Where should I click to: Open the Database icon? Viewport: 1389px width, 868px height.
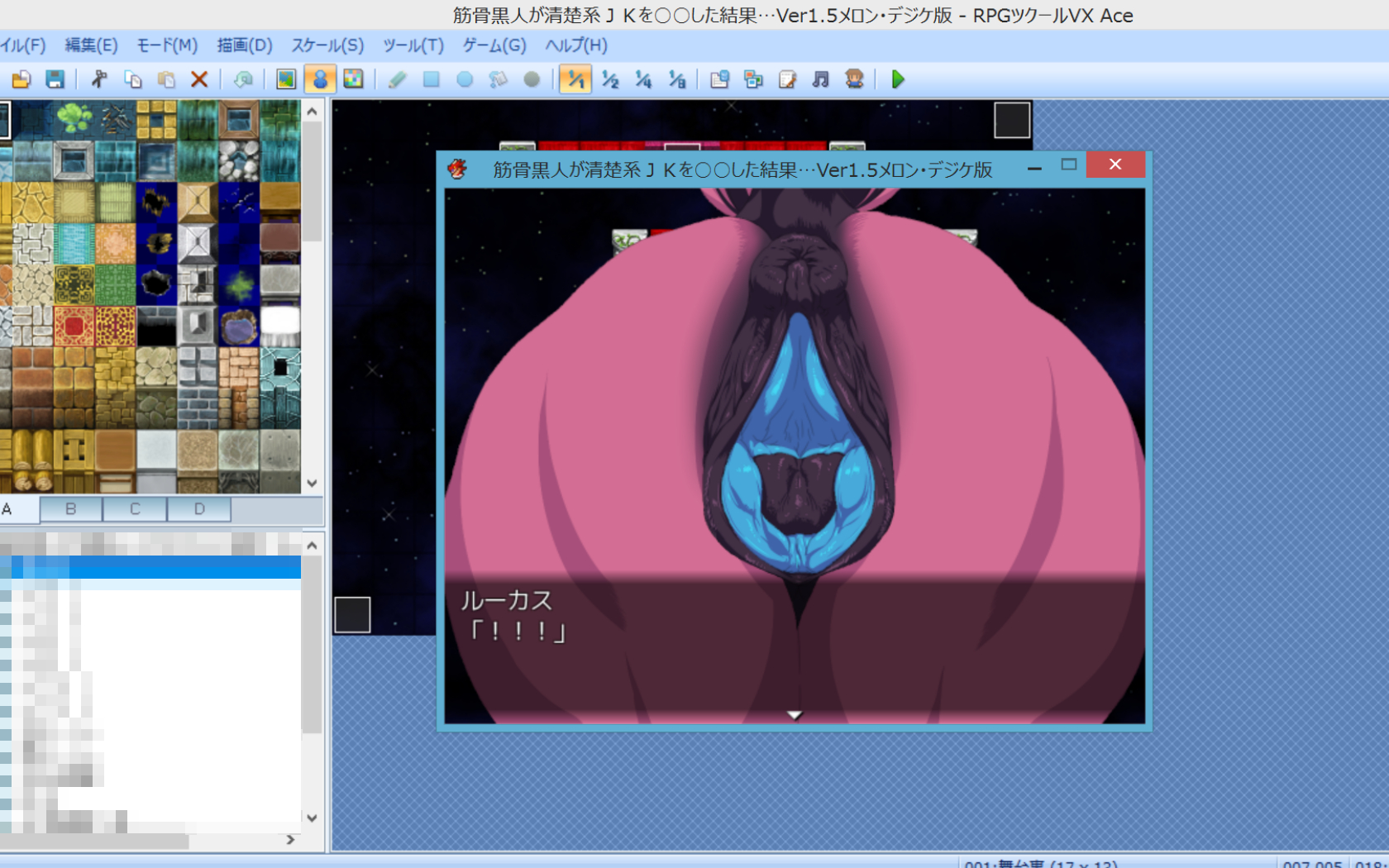click(720, 79)
